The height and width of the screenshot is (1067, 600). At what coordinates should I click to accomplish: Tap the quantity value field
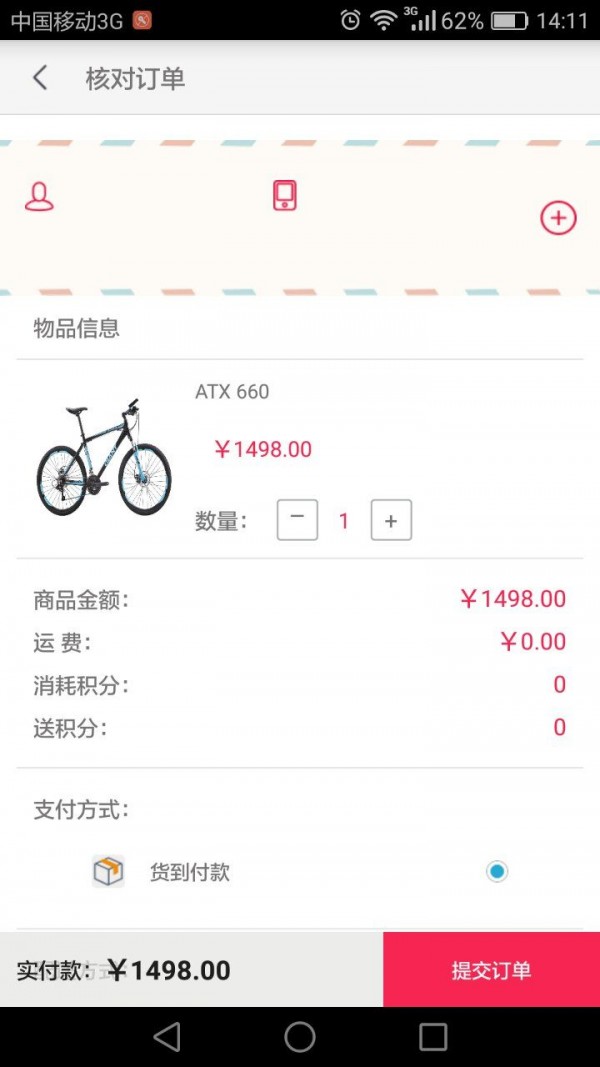click(x=344, y=520)
